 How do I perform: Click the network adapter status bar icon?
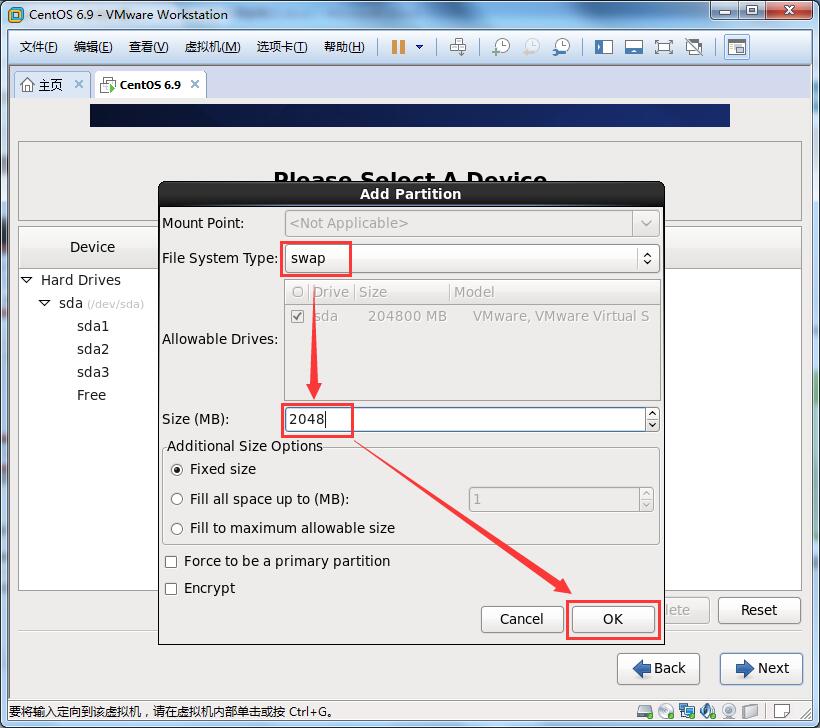[x=687, y=711]
